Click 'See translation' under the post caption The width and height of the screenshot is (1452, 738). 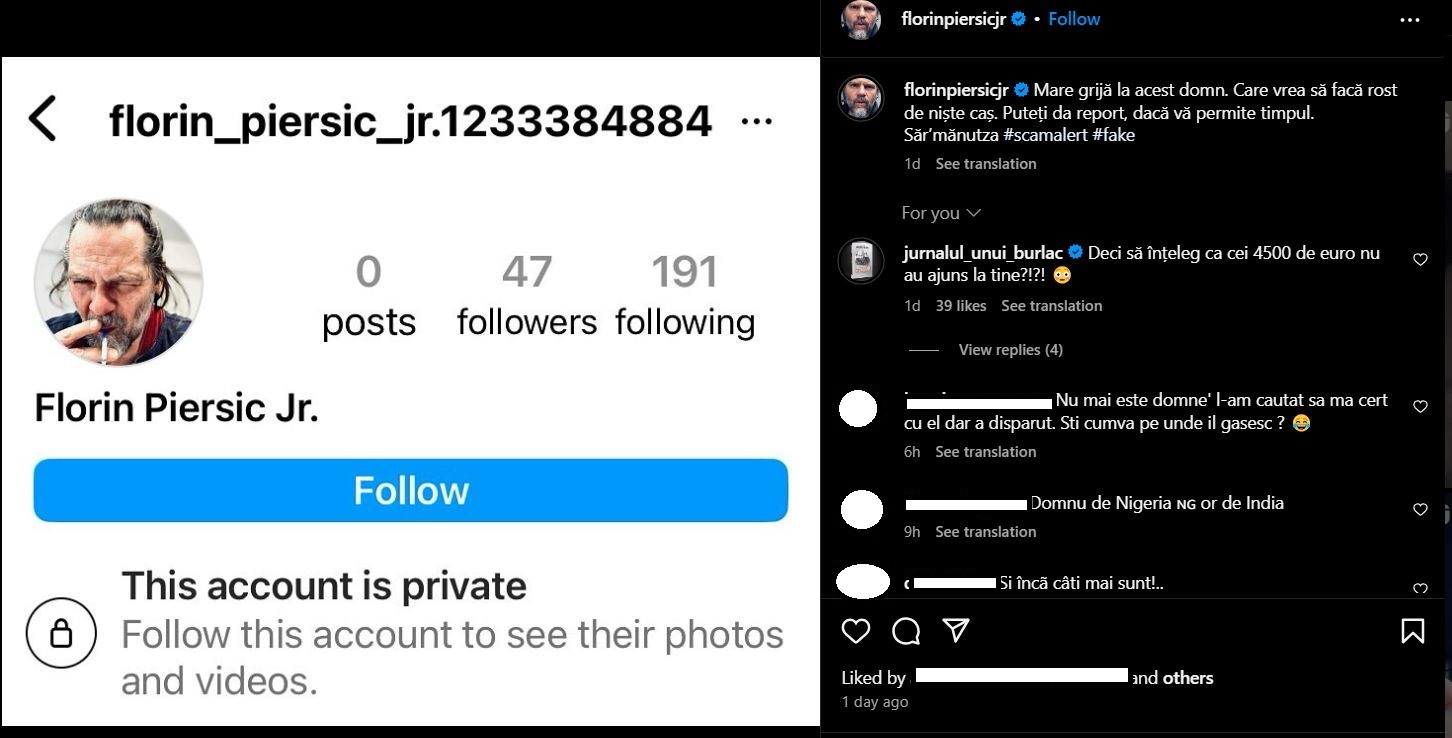pos(985,164)
